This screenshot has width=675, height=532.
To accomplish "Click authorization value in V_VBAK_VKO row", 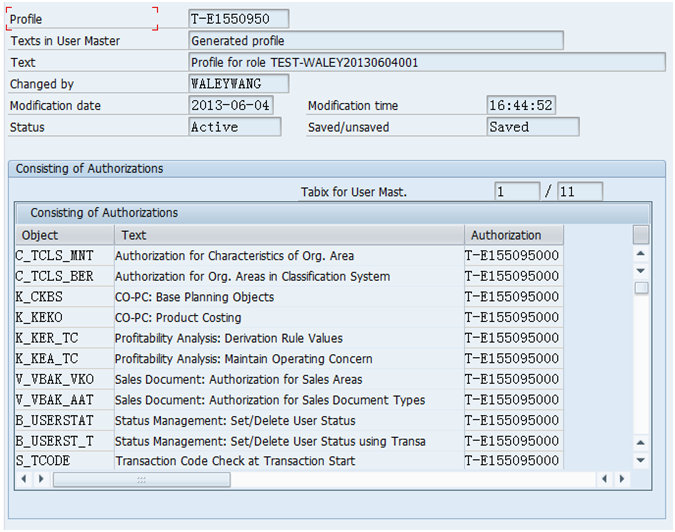I will coord(514,379).
